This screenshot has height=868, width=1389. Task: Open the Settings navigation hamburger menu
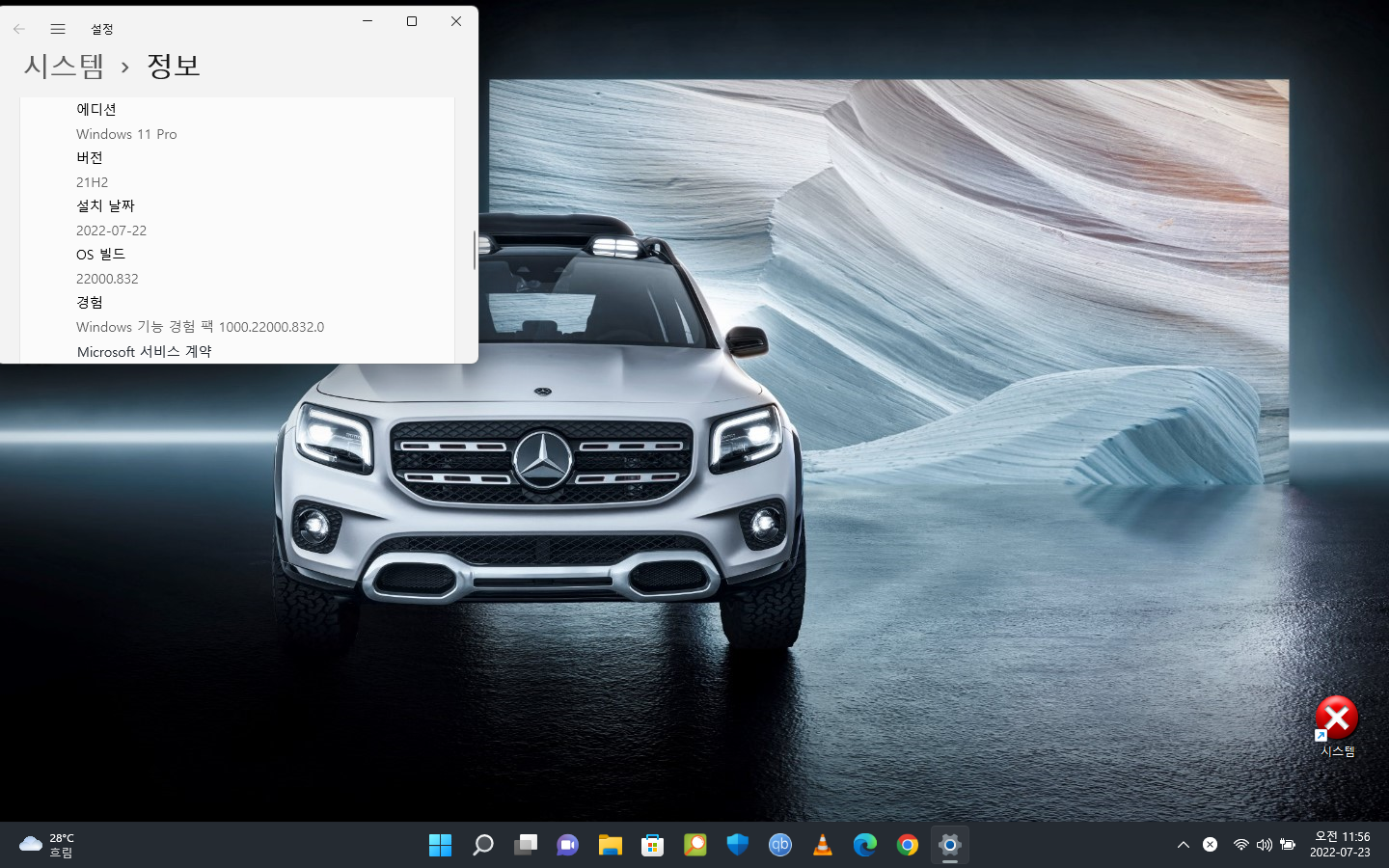(58, 29)
